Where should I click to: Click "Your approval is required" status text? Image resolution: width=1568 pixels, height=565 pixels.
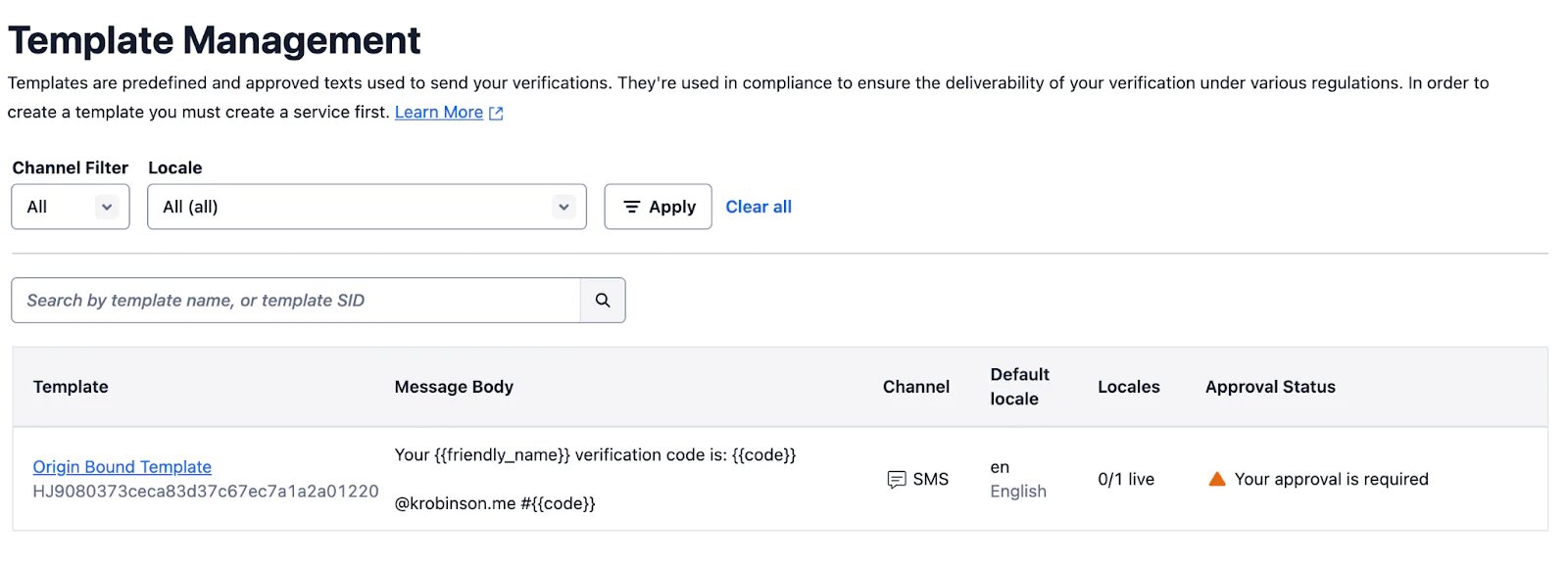point(1331,480)
